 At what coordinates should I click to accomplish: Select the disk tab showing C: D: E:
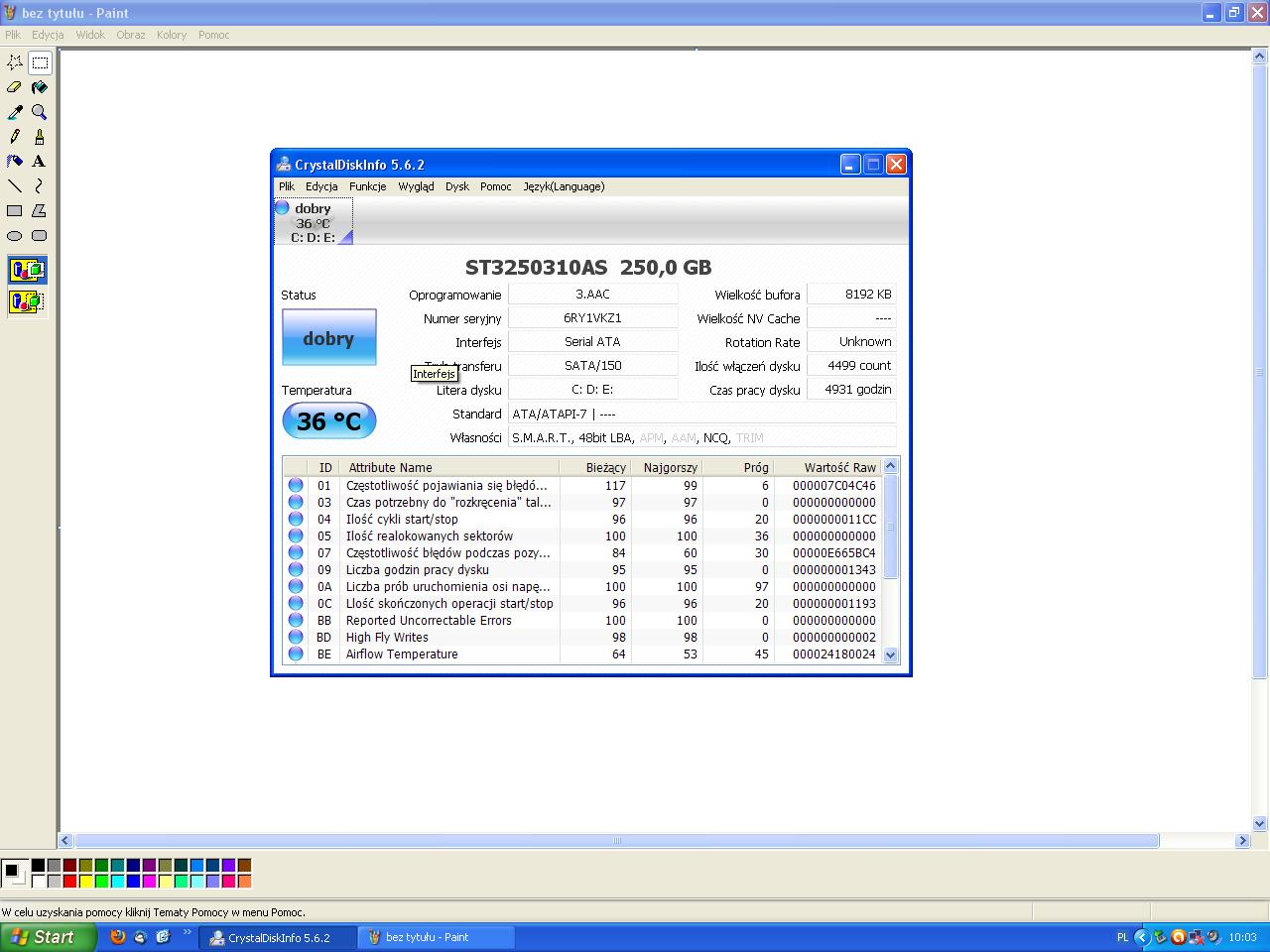pyautogui.click(x=313, y=221)
